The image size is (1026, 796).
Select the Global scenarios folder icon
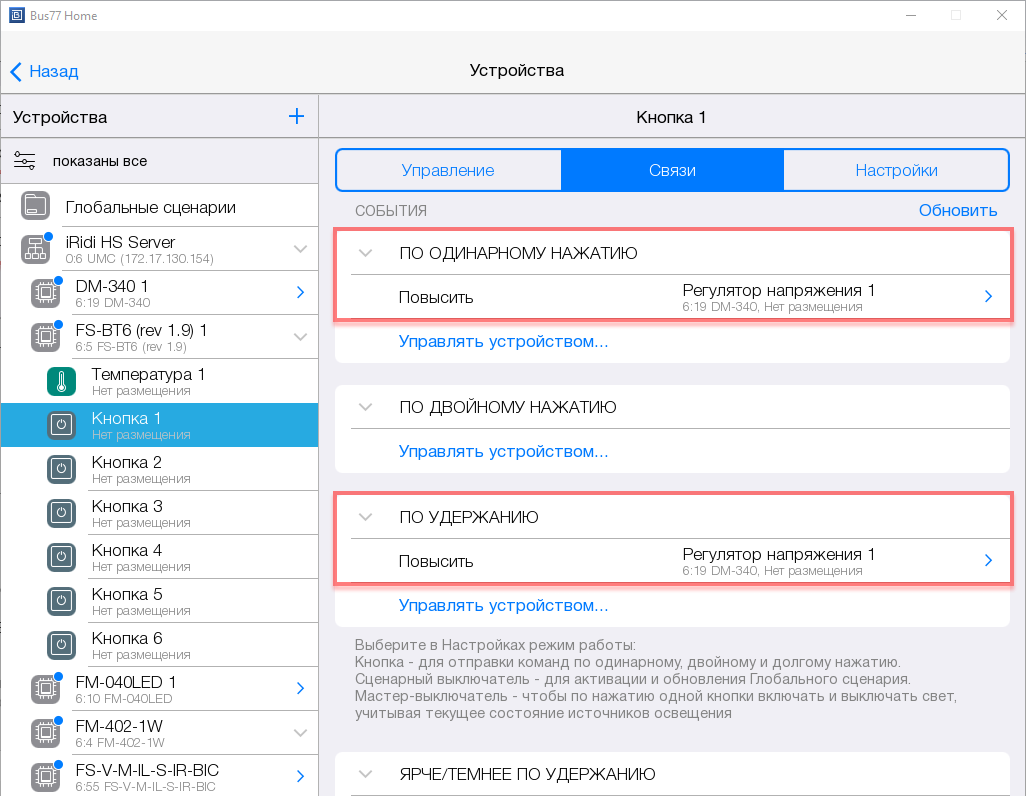(x=36, y=208)
